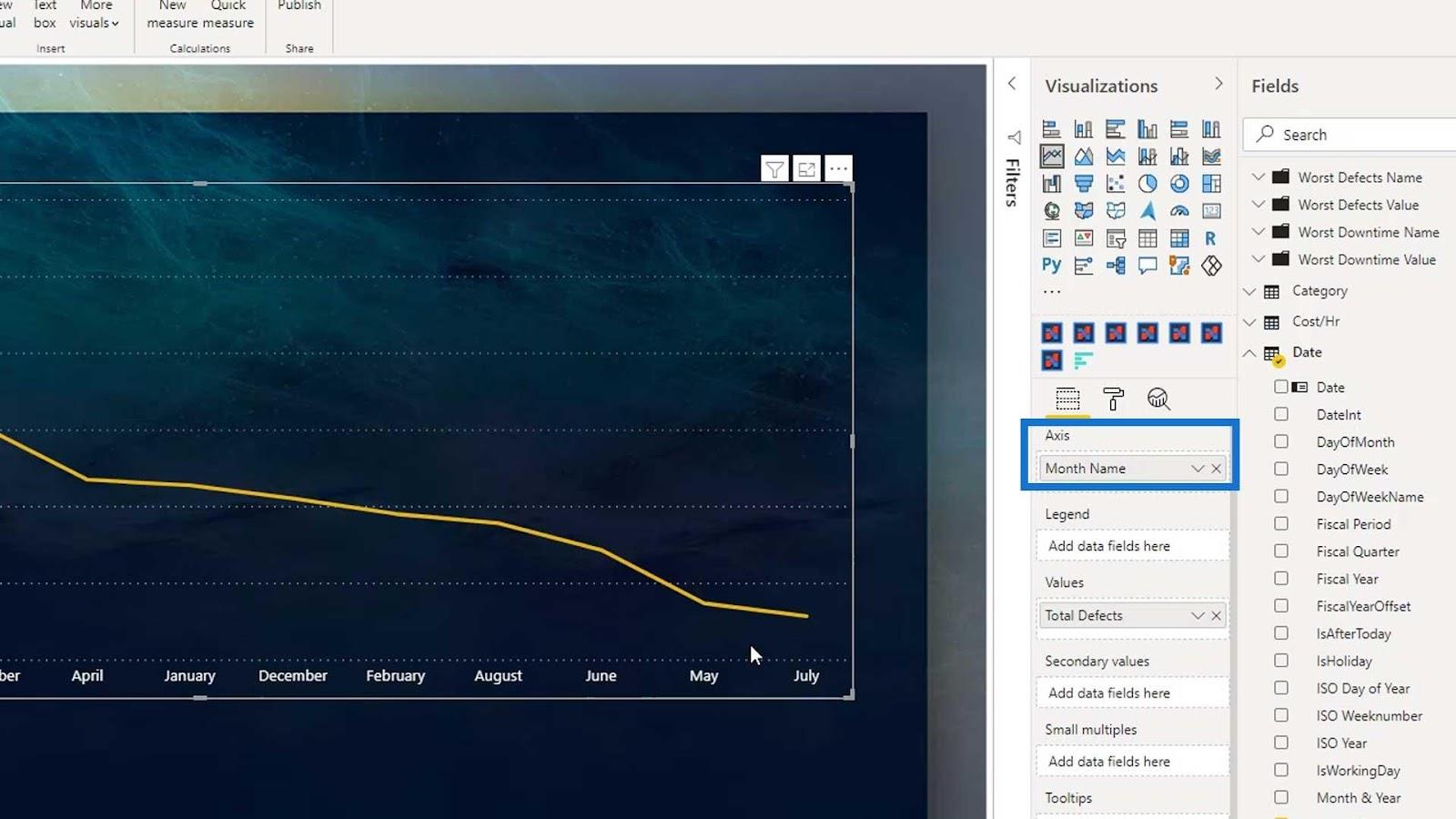Viewport: 1456px width, 819px height.
Task: Switch to the Format paint roller tab
Action: pos(1113,399)
